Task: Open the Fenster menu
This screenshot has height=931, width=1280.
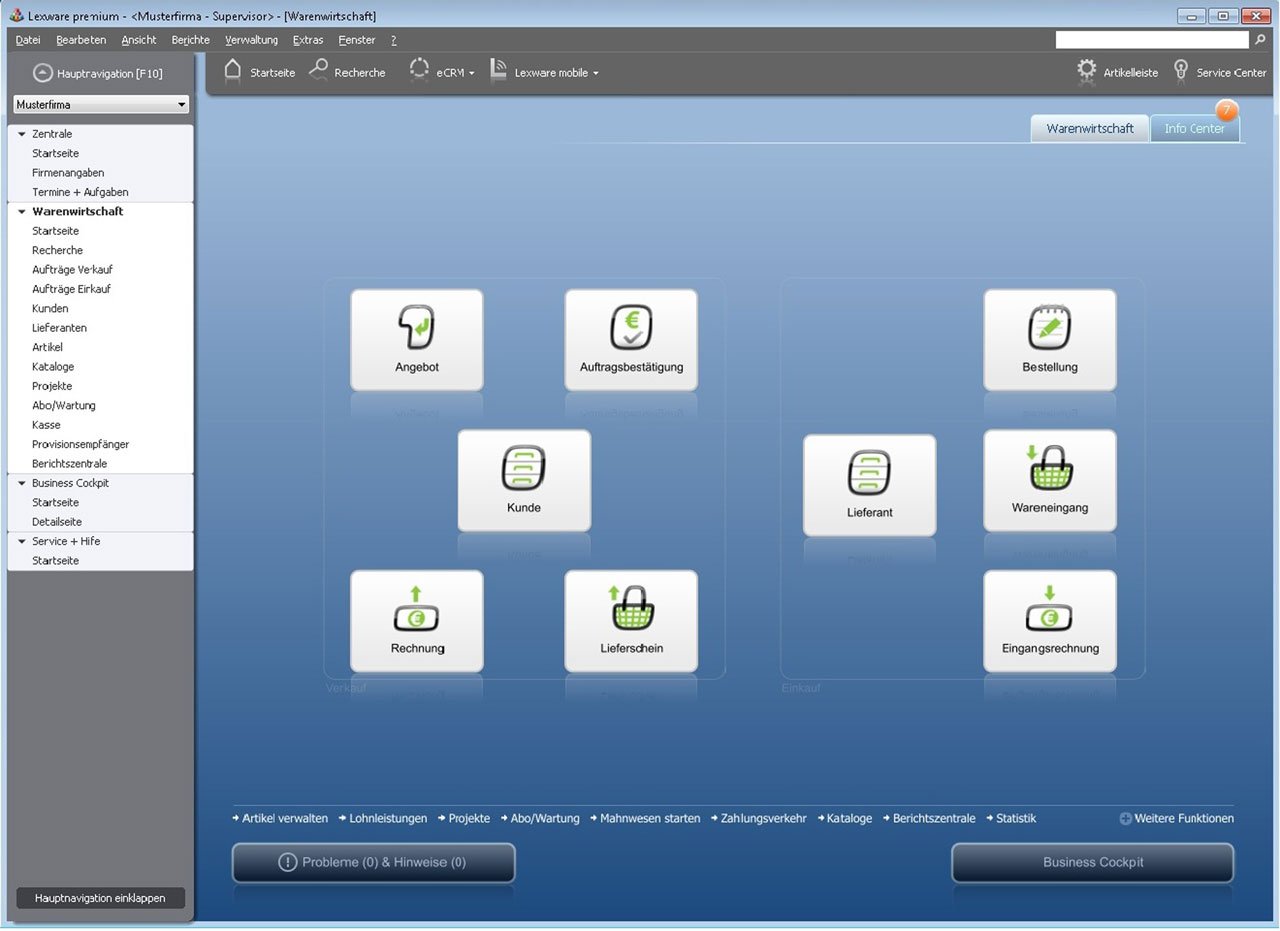Action: [x=357, y=40]
